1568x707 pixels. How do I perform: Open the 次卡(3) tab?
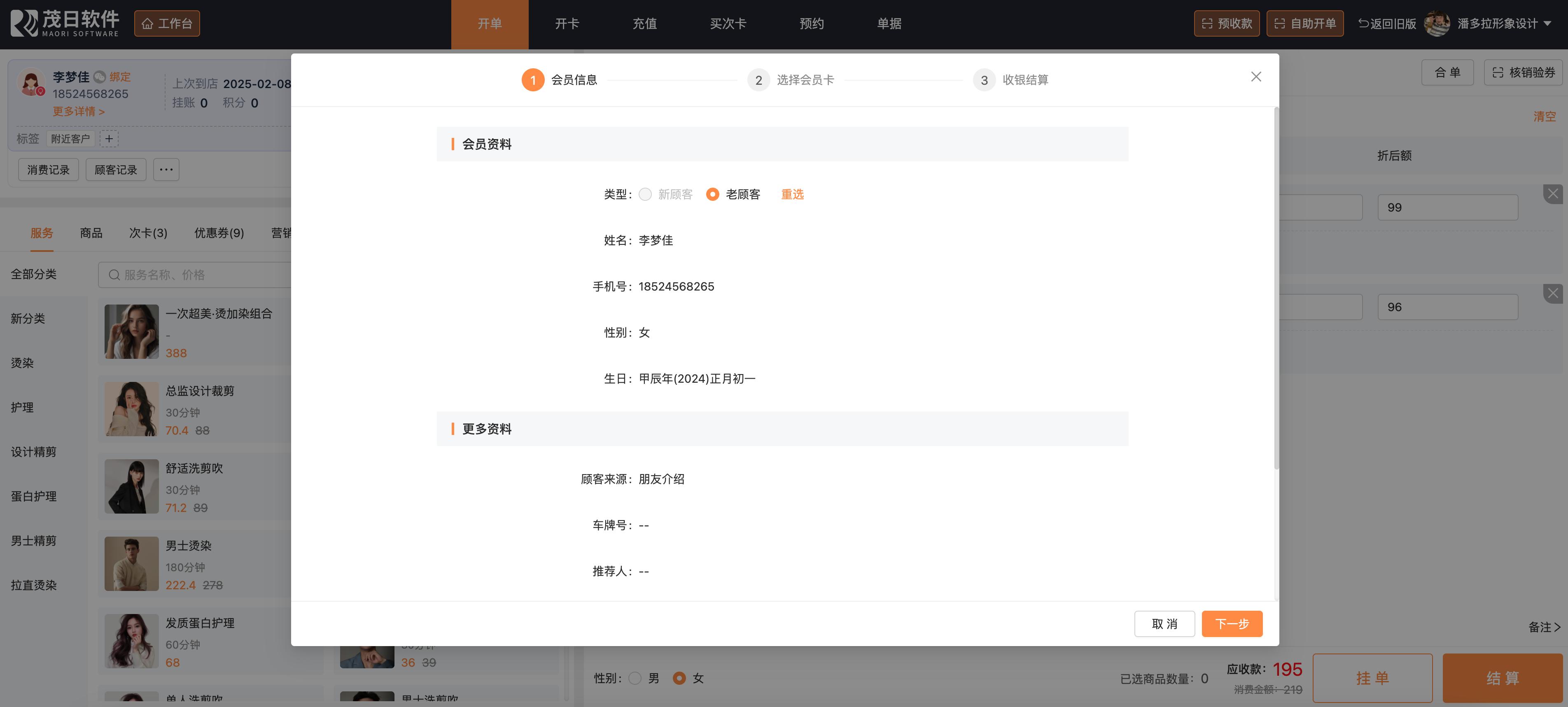click(x=148, y=233)
